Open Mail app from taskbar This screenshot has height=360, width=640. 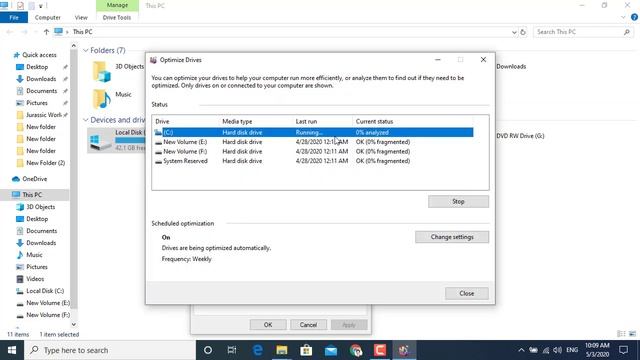[331, 350]
